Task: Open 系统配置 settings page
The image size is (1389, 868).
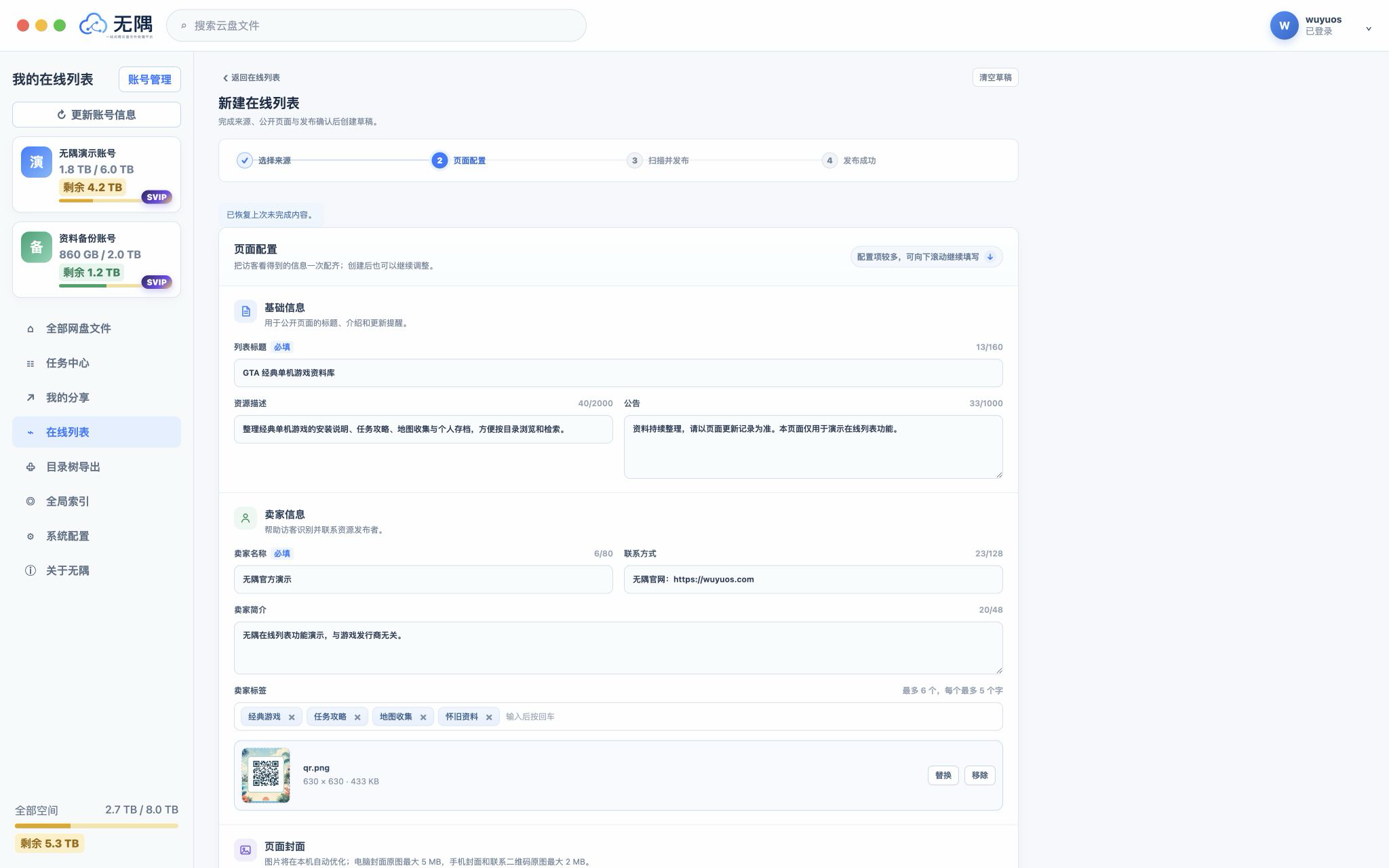Action: (x=96, y=536)
